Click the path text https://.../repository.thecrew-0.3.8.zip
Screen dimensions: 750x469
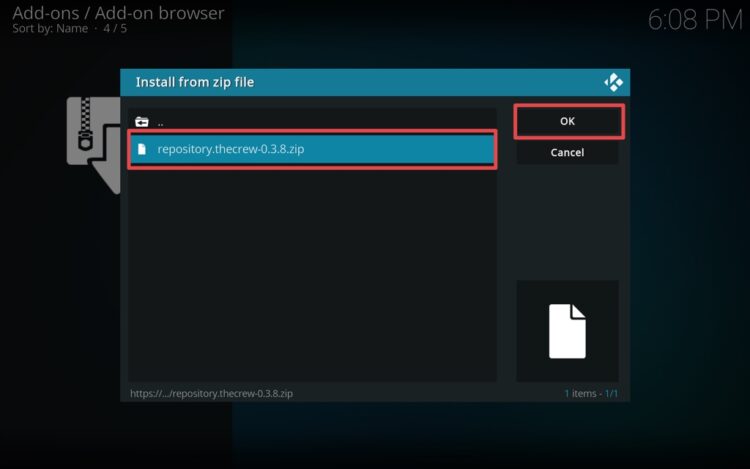(211, 393)
